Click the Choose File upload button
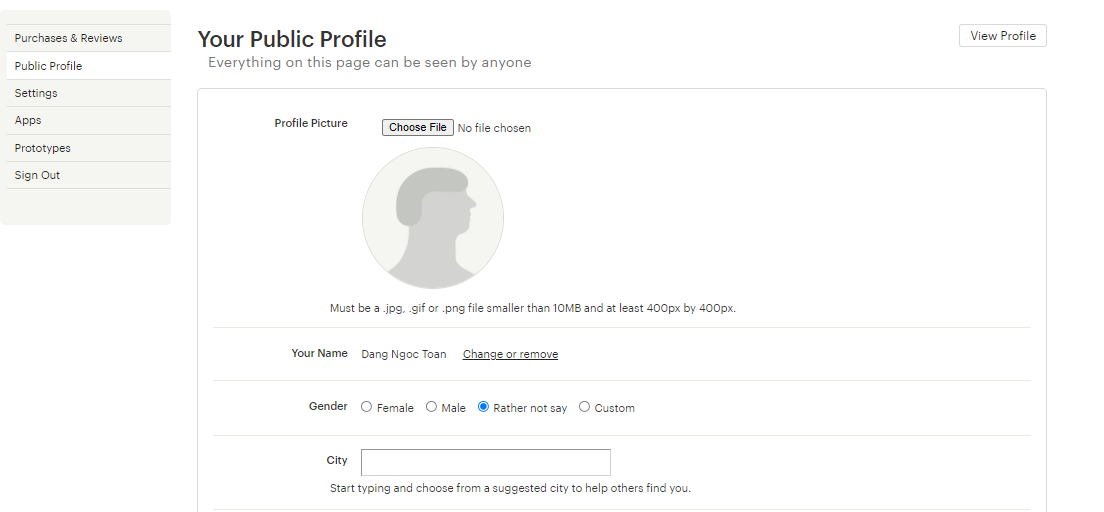1104x512 pixels. [418, 127]
